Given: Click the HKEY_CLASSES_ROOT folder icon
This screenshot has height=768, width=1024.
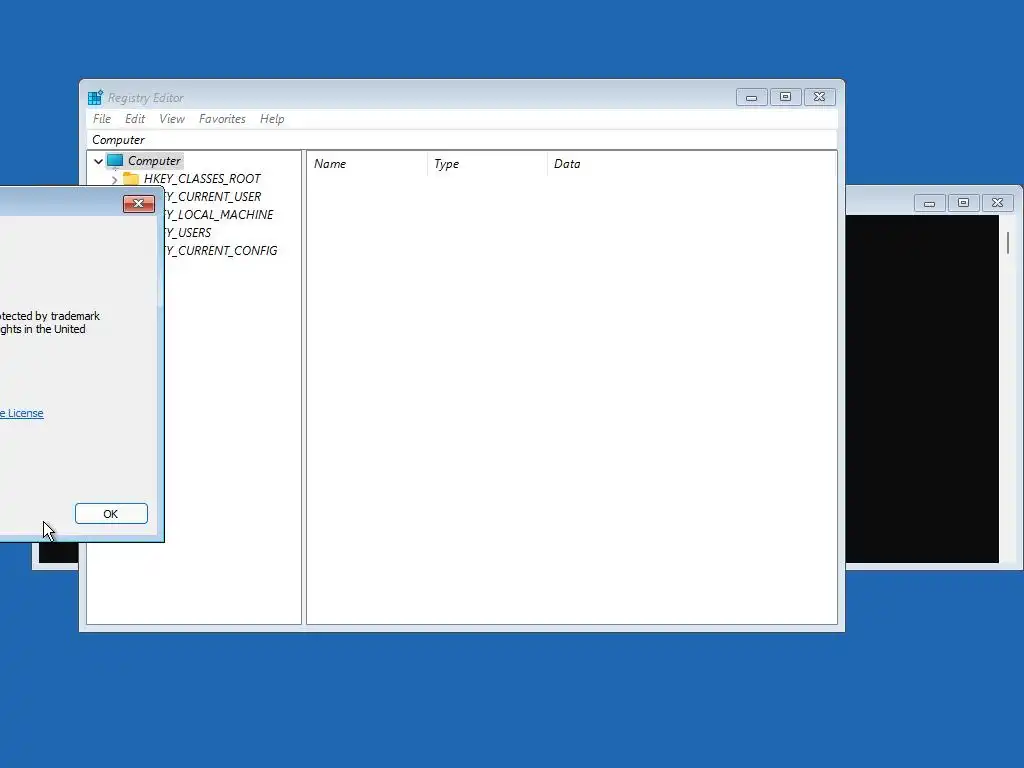Looking at the screenshot, I should [131, 178].
